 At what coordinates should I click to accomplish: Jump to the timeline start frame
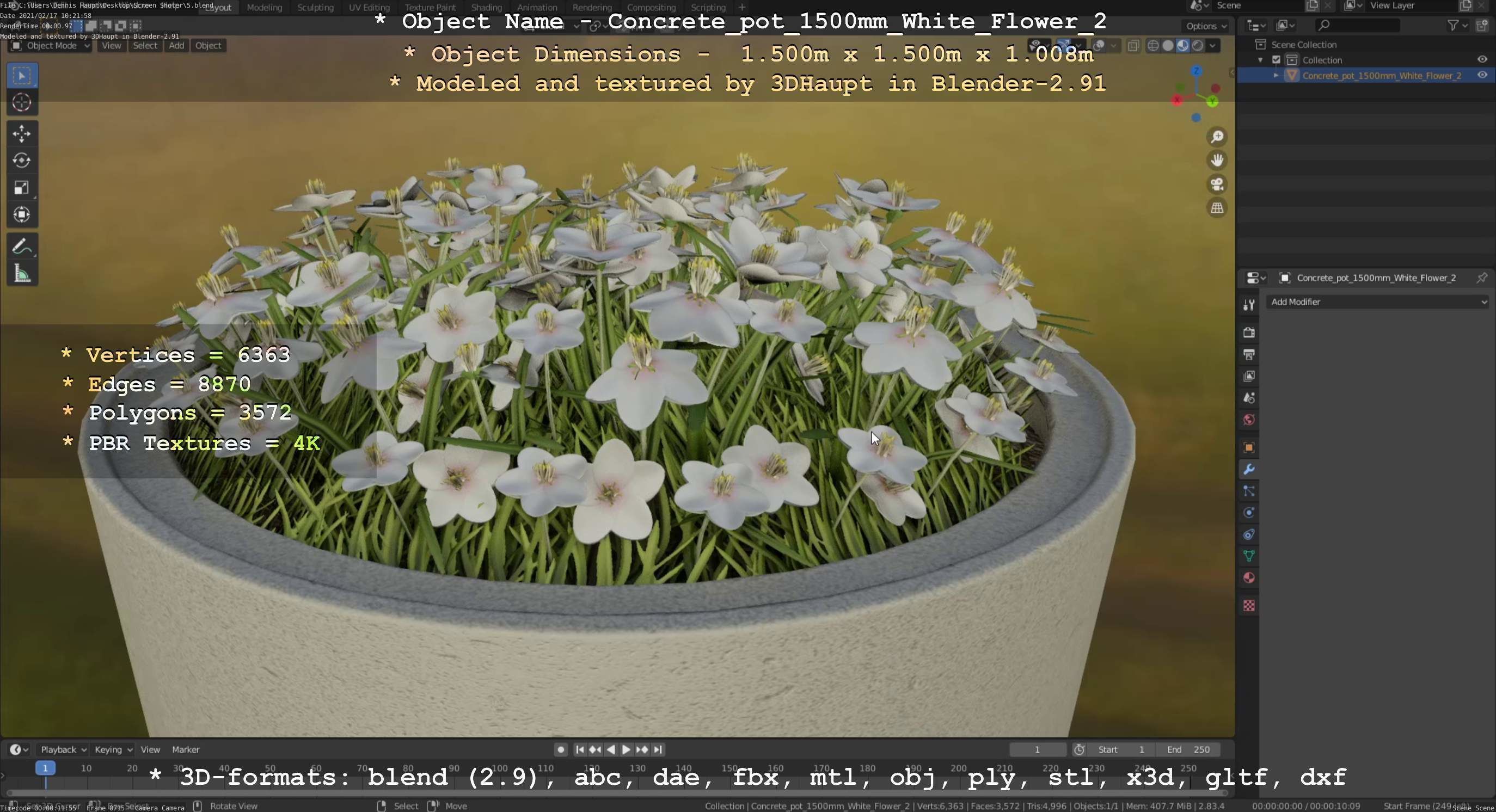(x=580, y=749)
